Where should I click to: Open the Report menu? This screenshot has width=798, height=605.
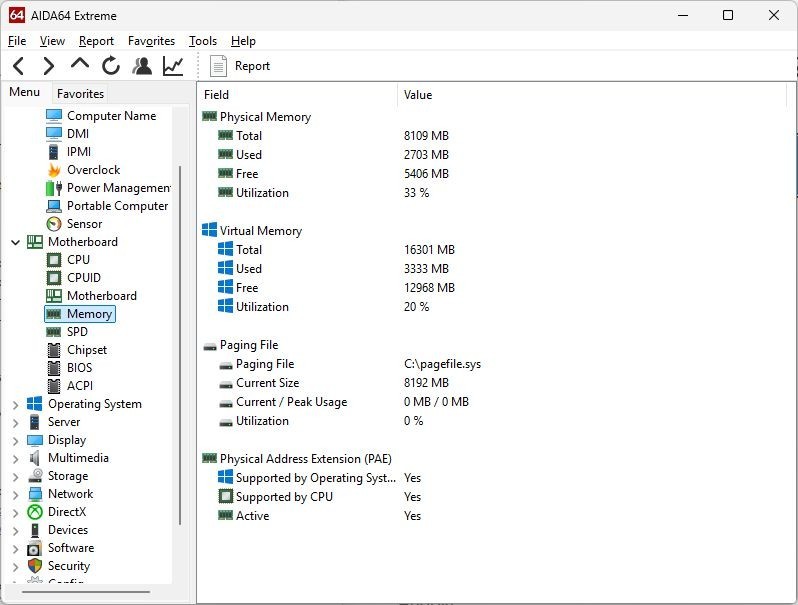[x=96, y=41]
